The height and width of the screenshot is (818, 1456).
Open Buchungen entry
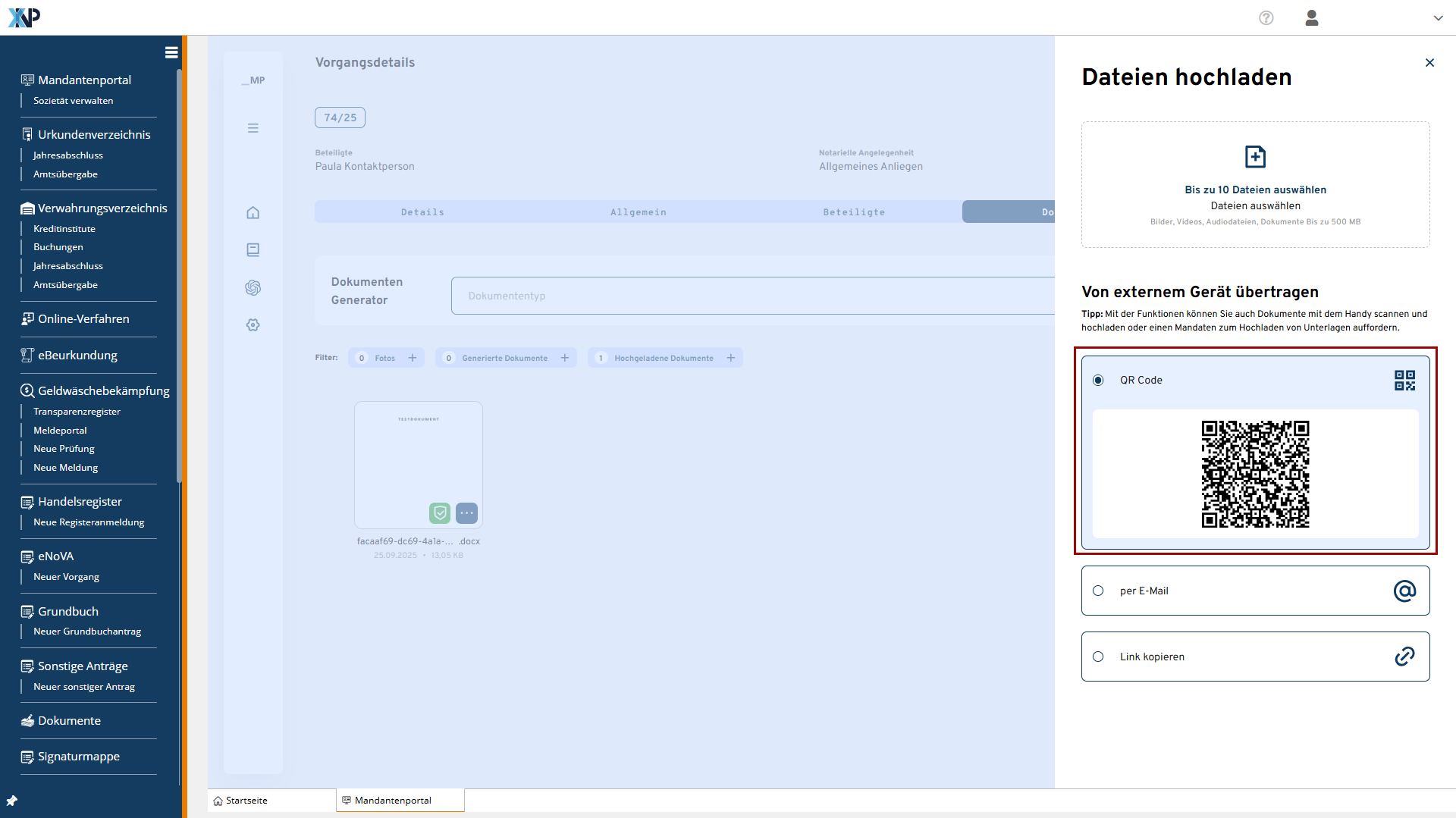(58, 247)
